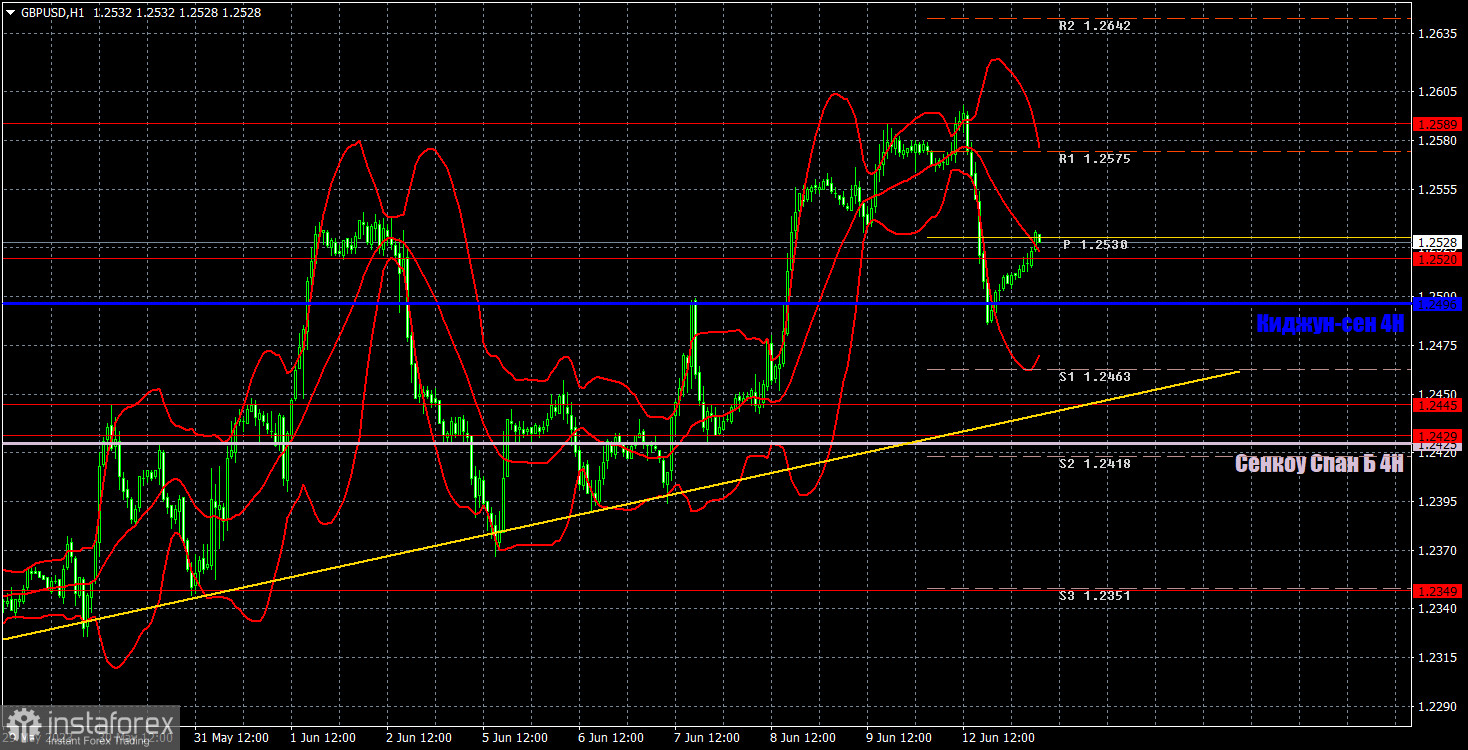Select the 1.2475 price axis value

[1437, 346]
